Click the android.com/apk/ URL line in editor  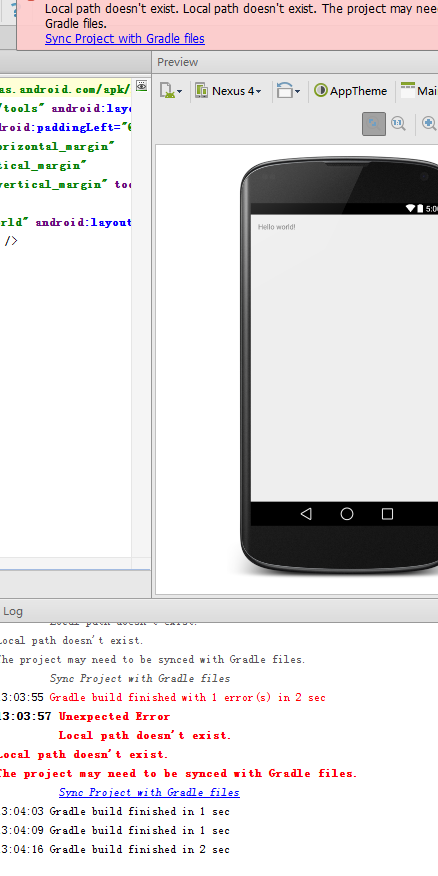click(65, 89)
